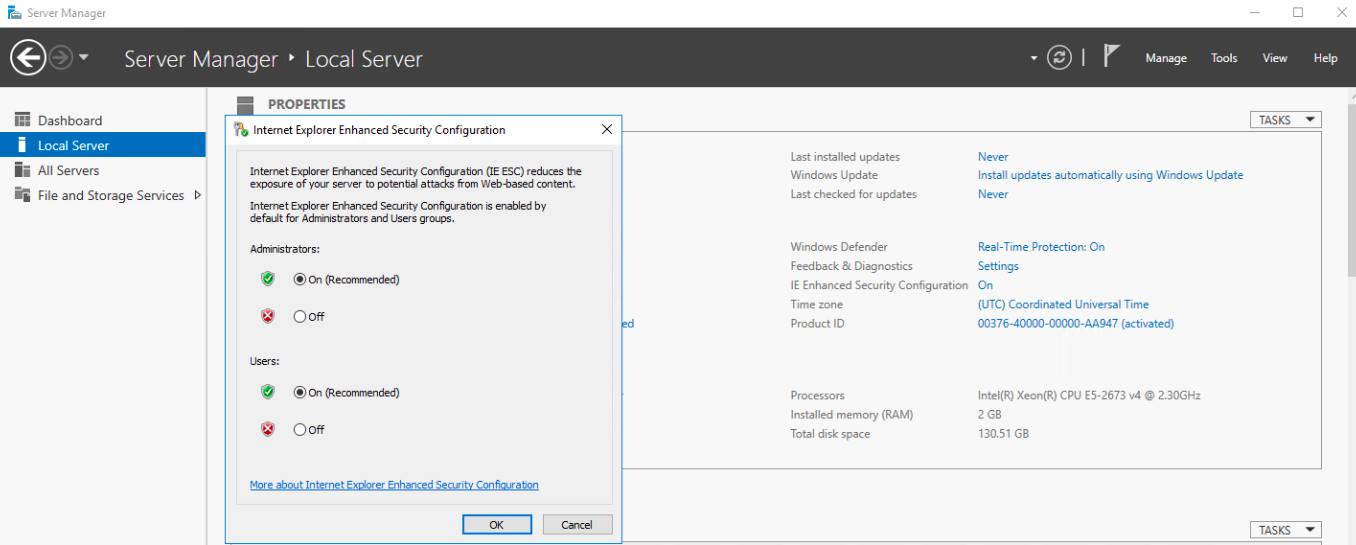Select File and Storage Services
Viewport: 1356px width, 545px height.
[x=103, y=195]
